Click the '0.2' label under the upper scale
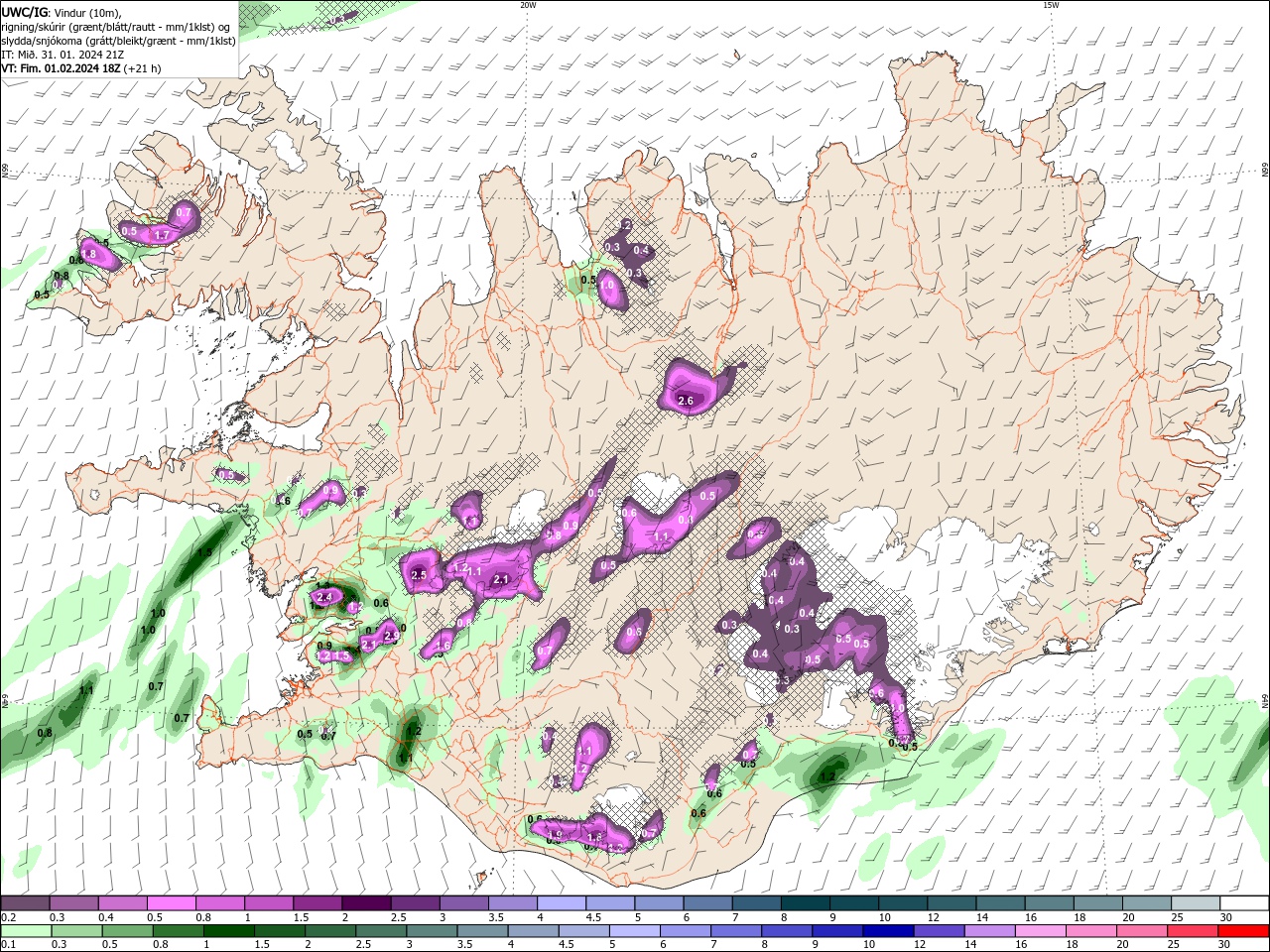 tap(8, 917)
